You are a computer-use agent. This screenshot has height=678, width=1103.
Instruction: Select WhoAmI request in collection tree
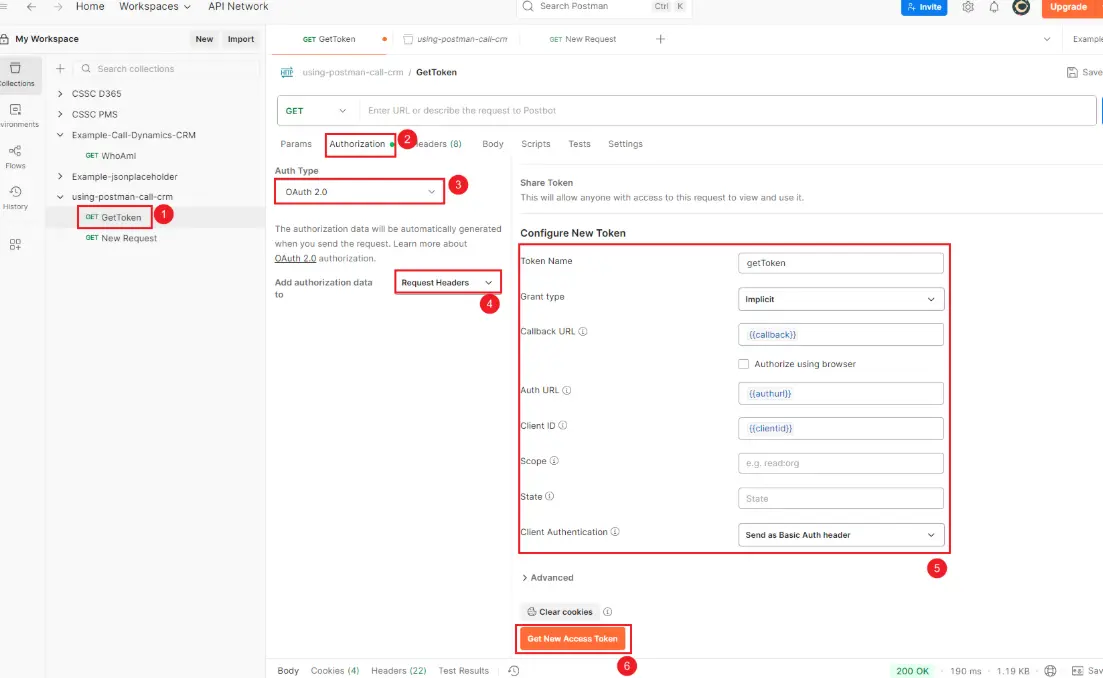120,156
